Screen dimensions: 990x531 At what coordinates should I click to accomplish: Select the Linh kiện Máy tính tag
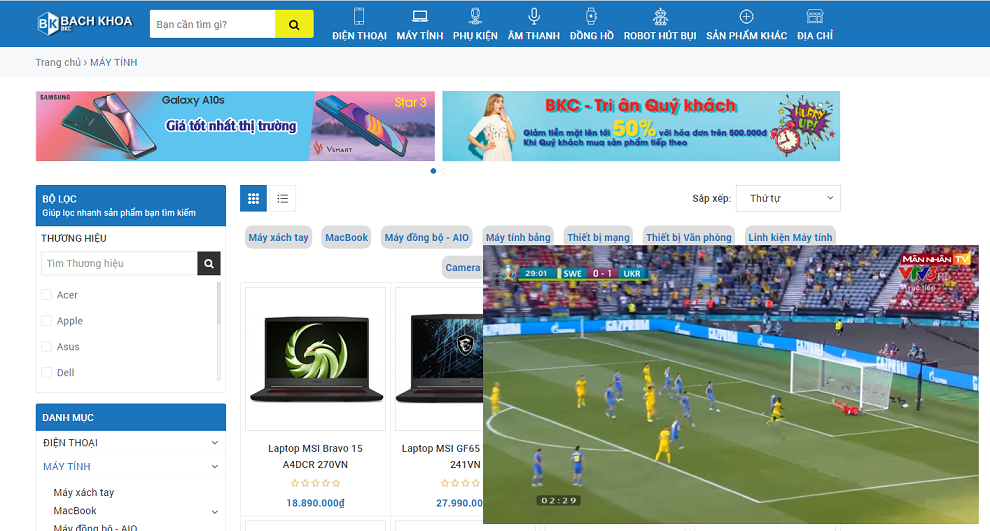pos(790,237)
